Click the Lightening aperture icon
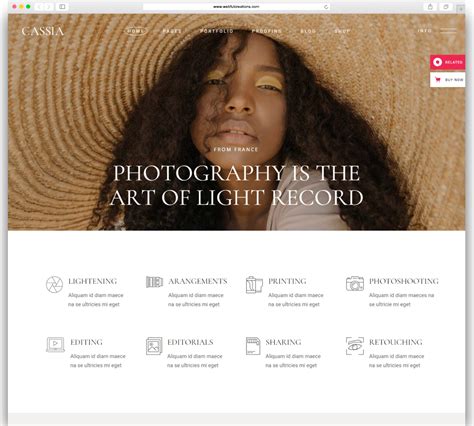 pos(54,284)
